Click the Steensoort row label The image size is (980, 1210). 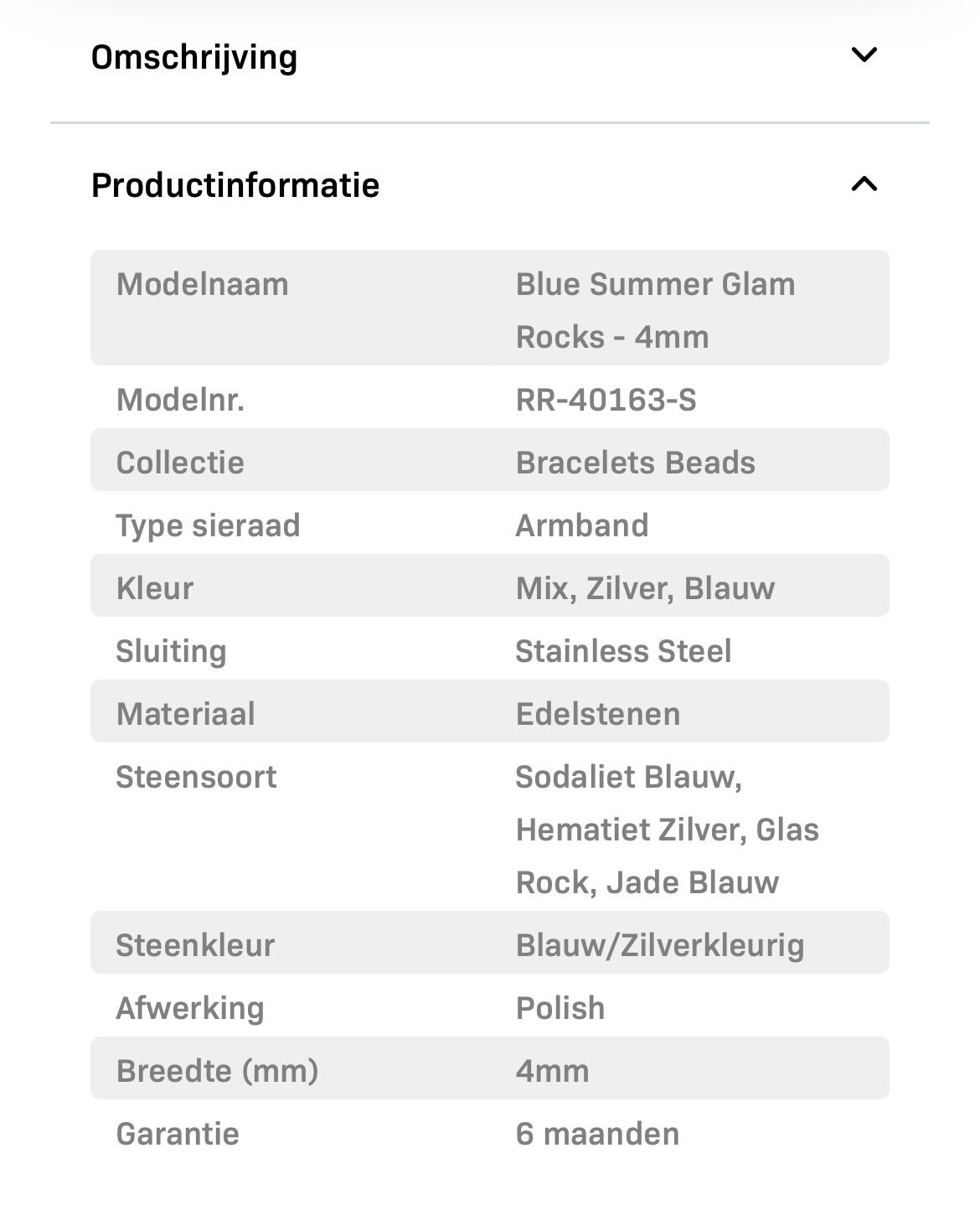click(x=196, y=777)
